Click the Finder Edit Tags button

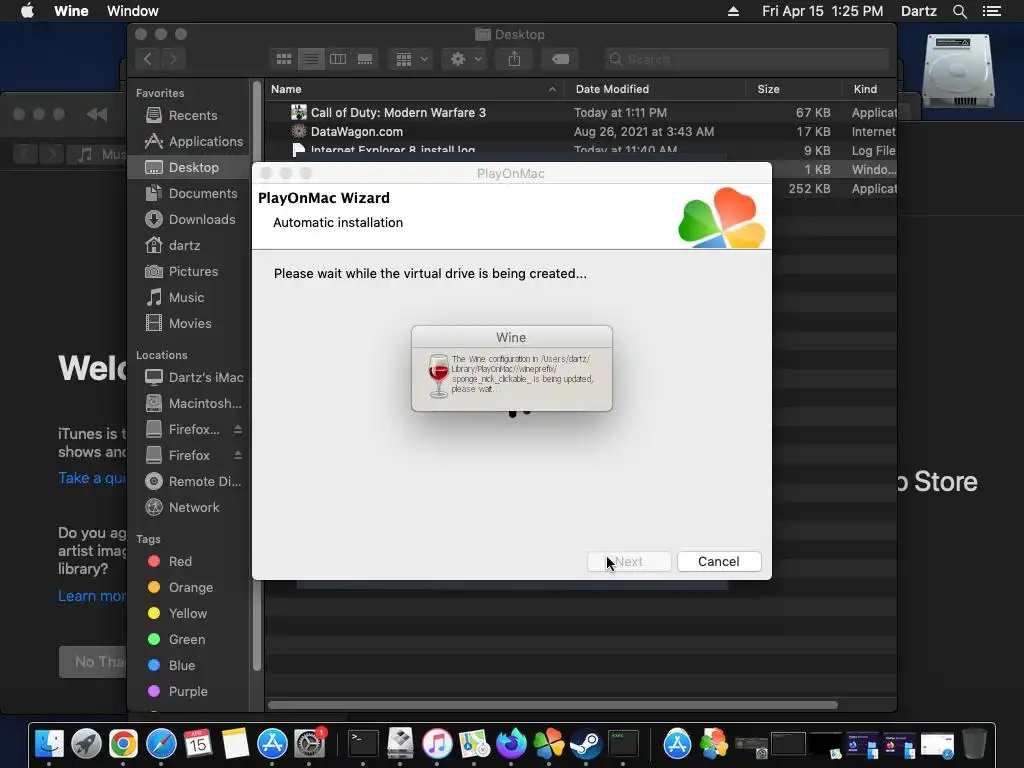(560, 59)
